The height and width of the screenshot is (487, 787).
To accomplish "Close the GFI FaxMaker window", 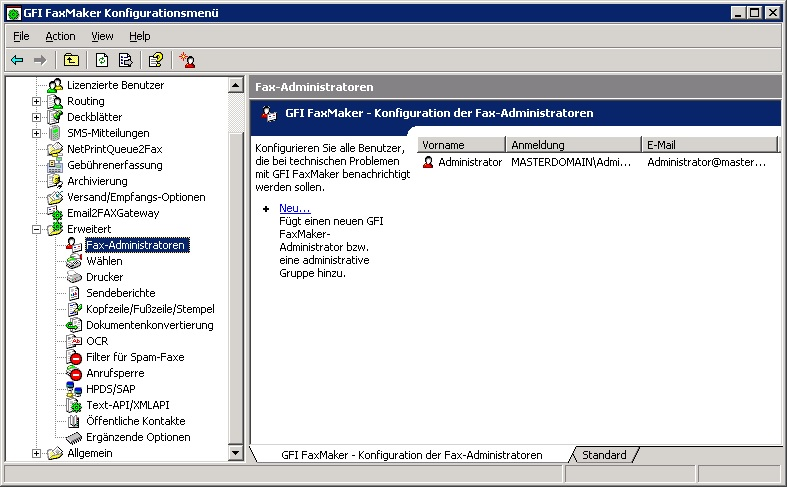I will 772,13.
